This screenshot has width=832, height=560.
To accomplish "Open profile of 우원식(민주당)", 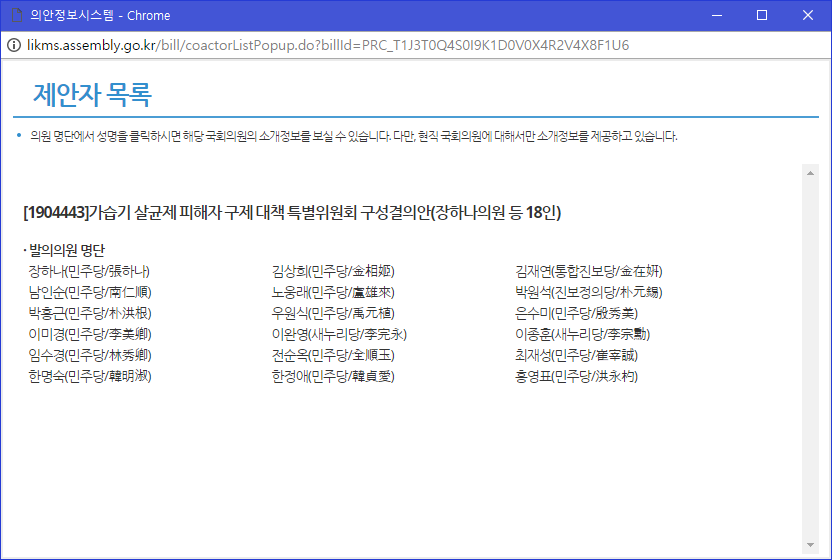I will pyautogui.click(x=333, y=313).
